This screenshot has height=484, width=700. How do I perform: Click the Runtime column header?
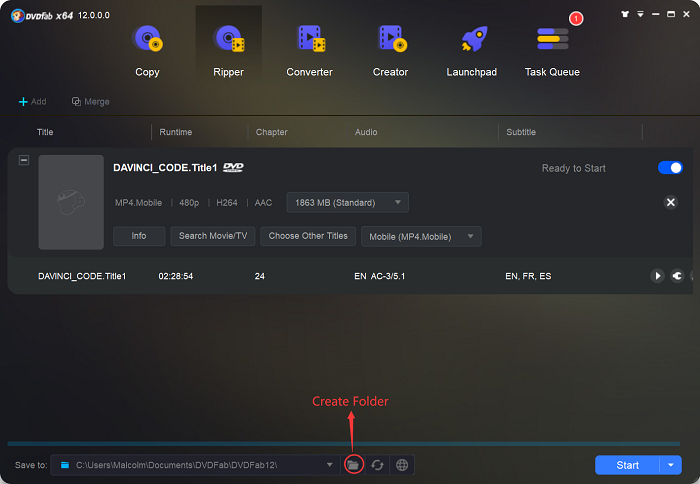click(176, 132)
